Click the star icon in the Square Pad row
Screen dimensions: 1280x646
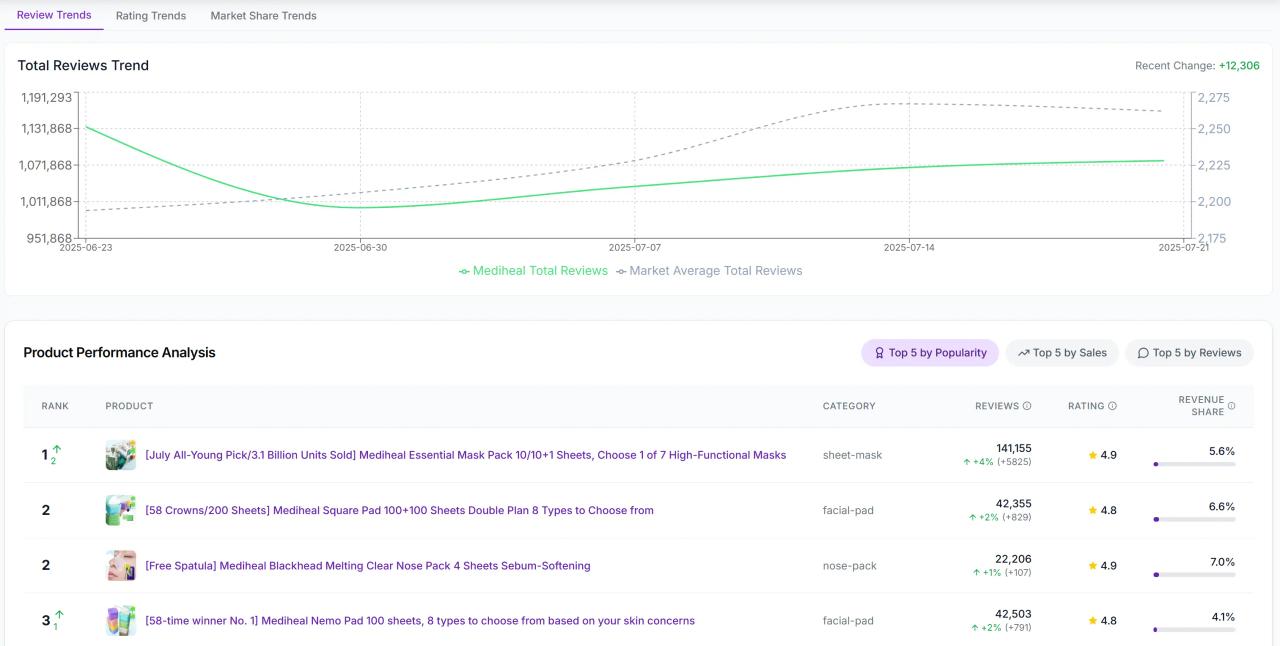coord(1093,510)
